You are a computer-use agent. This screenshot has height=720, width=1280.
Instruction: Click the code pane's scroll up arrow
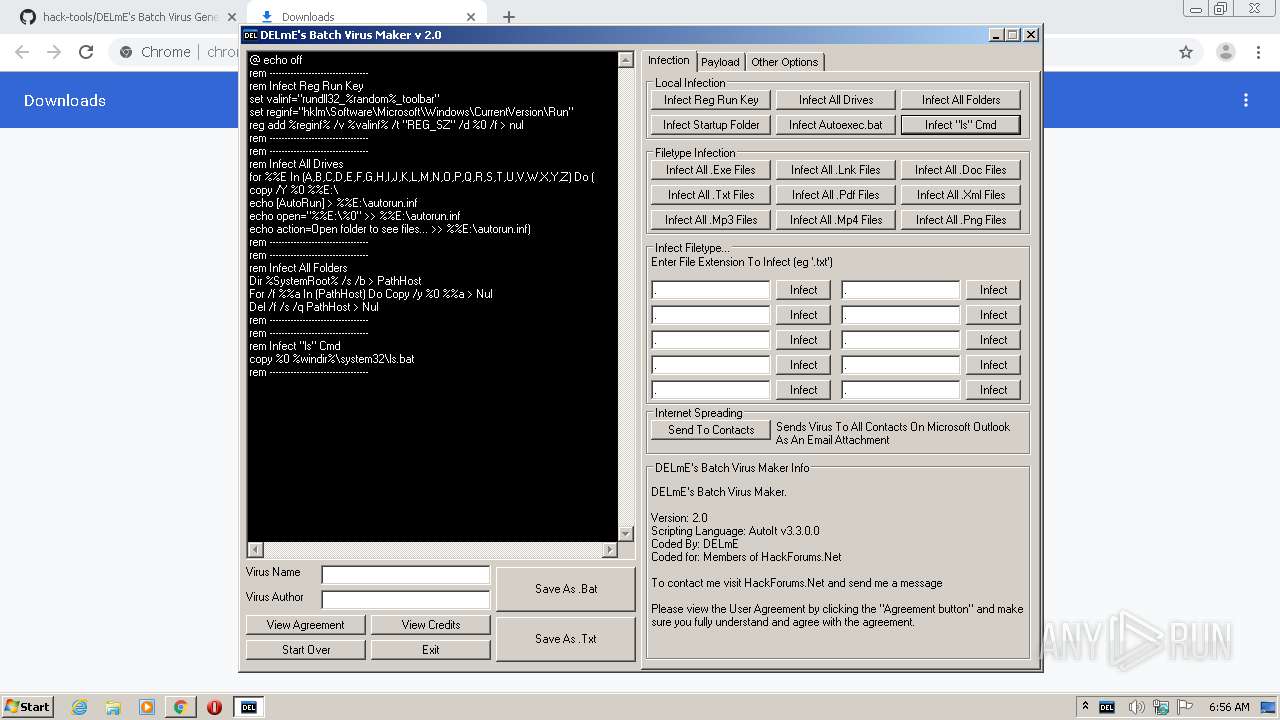click(626, 60)
